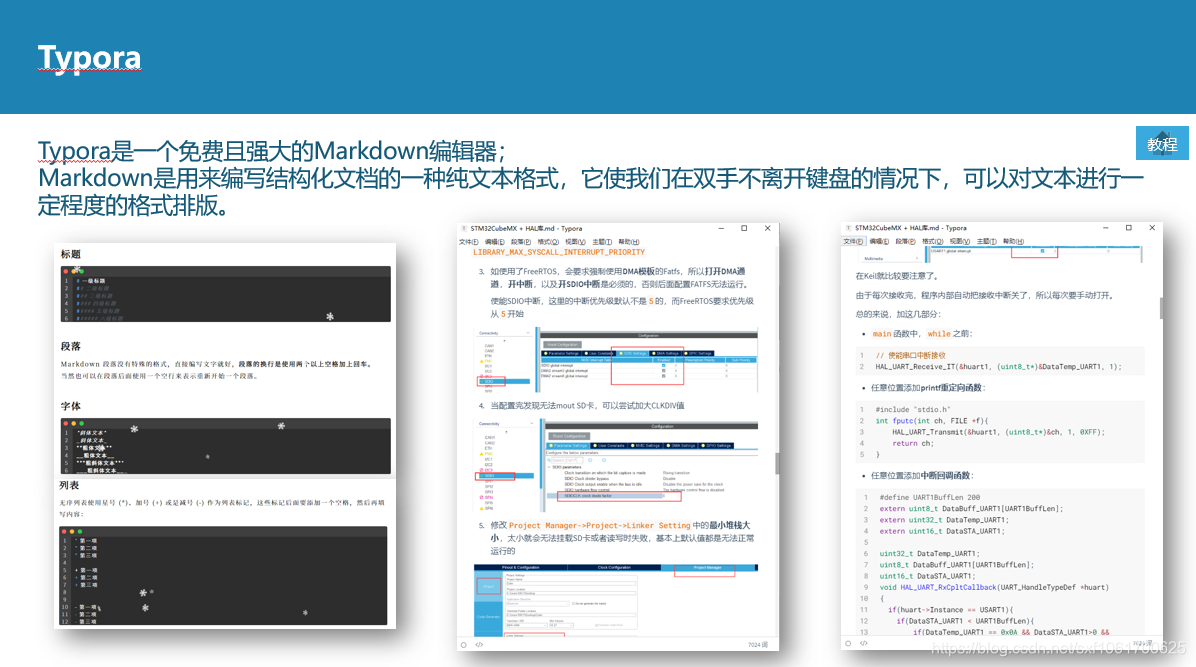Click the Project Manager->Project->Linker Setting inline code
The height and width of the screenshot is (667, 1196).
(600, 525)
